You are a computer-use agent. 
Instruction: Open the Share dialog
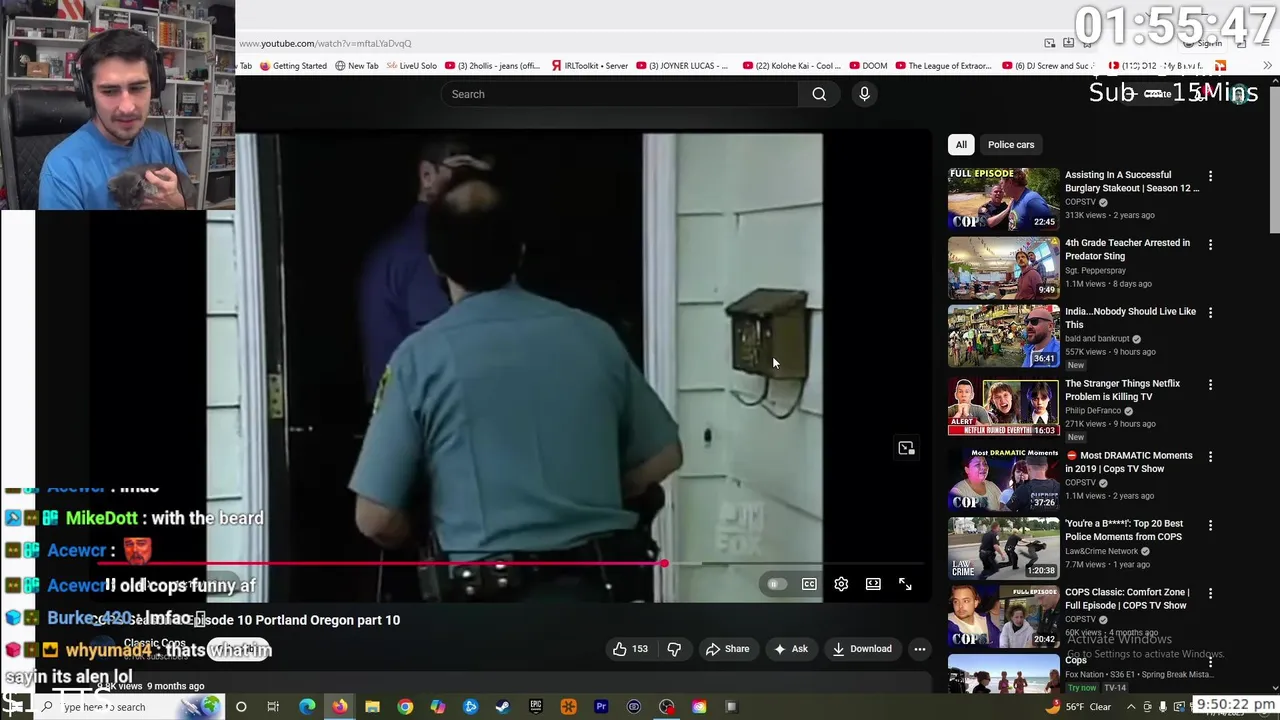727,649
